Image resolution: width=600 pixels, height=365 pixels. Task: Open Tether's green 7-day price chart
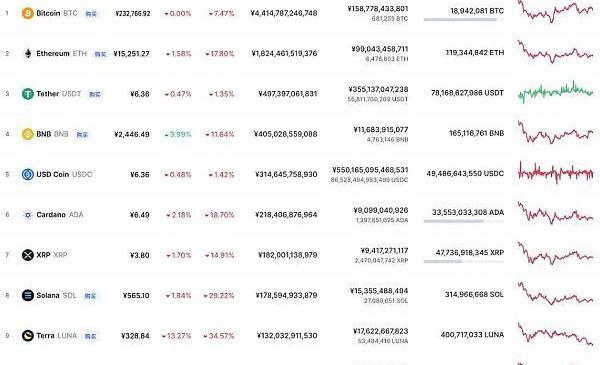[x=555, y=92]
